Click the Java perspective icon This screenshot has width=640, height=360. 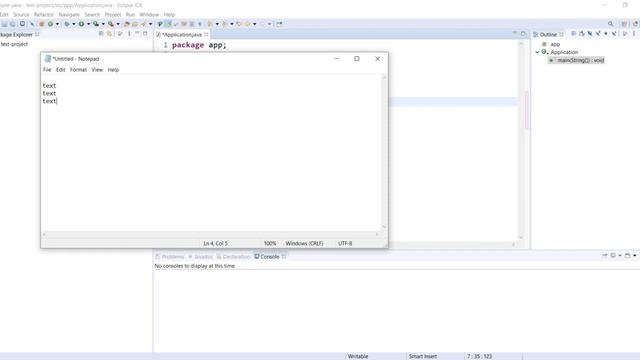636,24
